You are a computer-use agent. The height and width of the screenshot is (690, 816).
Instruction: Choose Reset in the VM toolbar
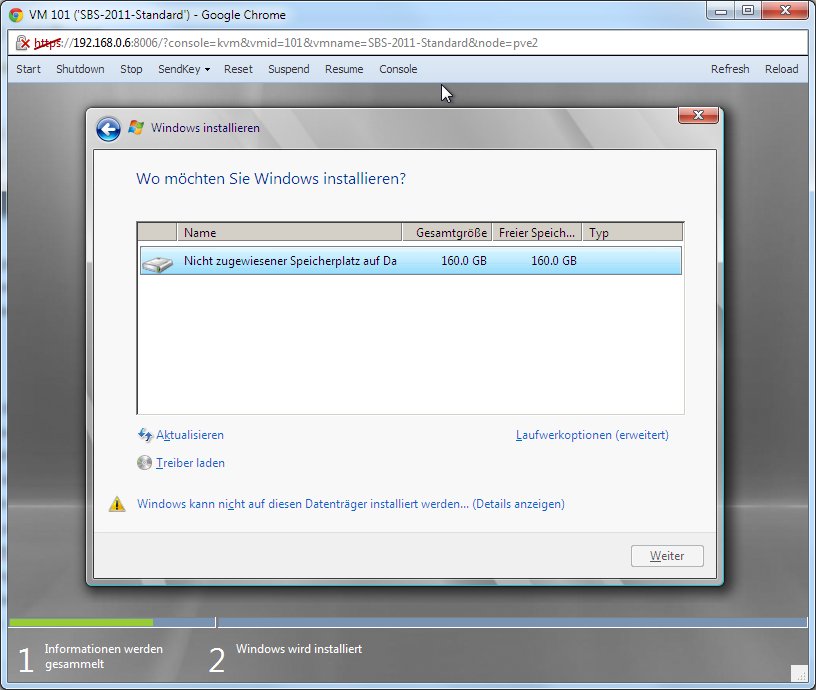(238, 69)
